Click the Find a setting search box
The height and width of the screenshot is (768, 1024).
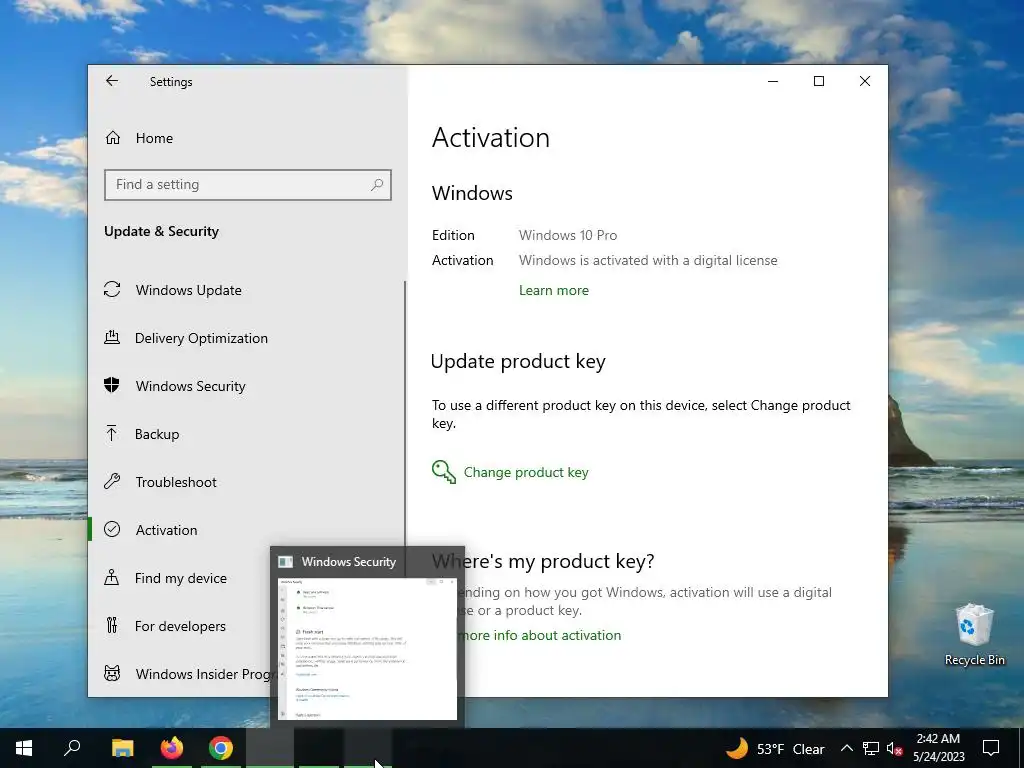[x=248, y=185]
